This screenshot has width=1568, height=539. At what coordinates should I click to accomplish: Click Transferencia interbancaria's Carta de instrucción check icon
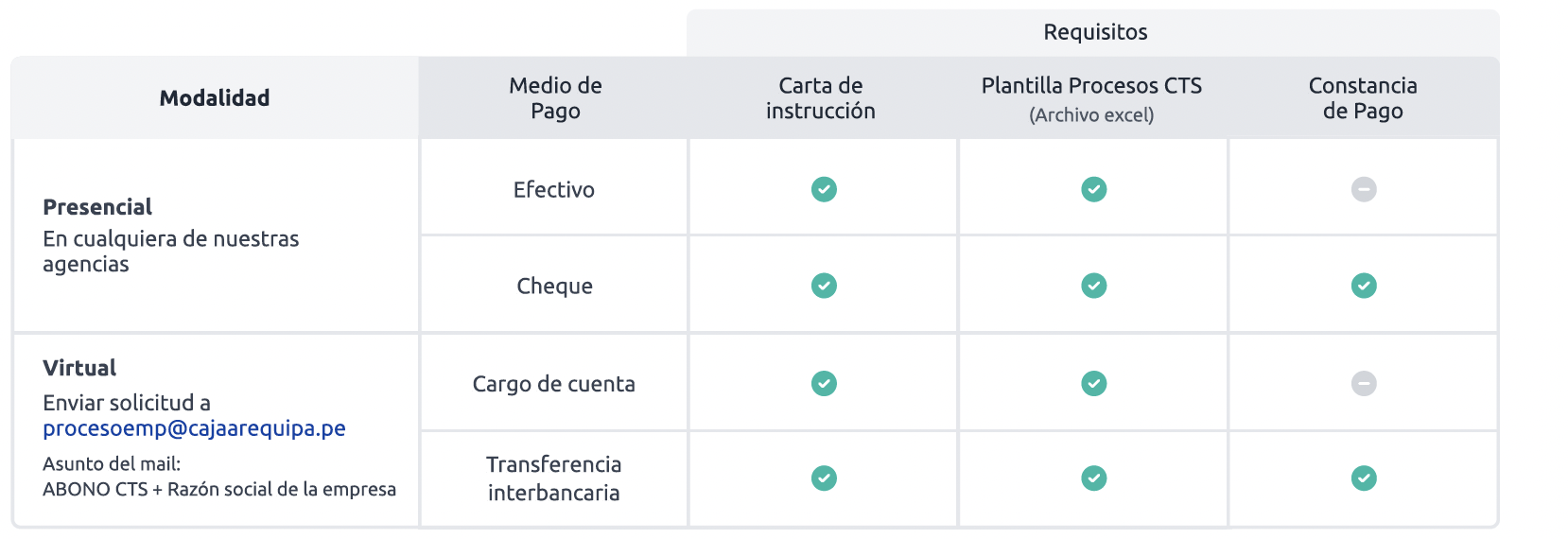tap(824, 478)
